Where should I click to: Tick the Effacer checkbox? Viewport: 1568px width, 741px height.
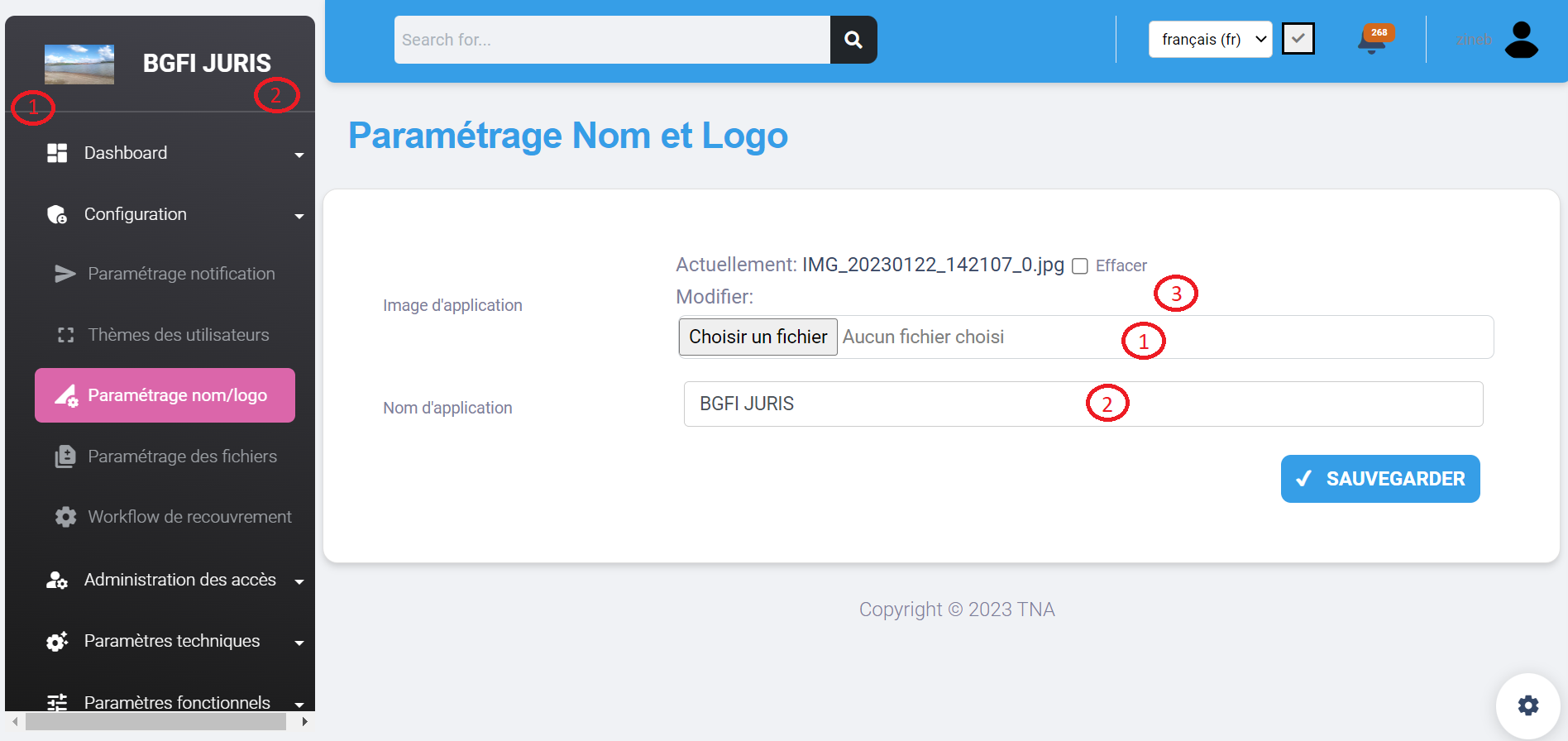1079,266
